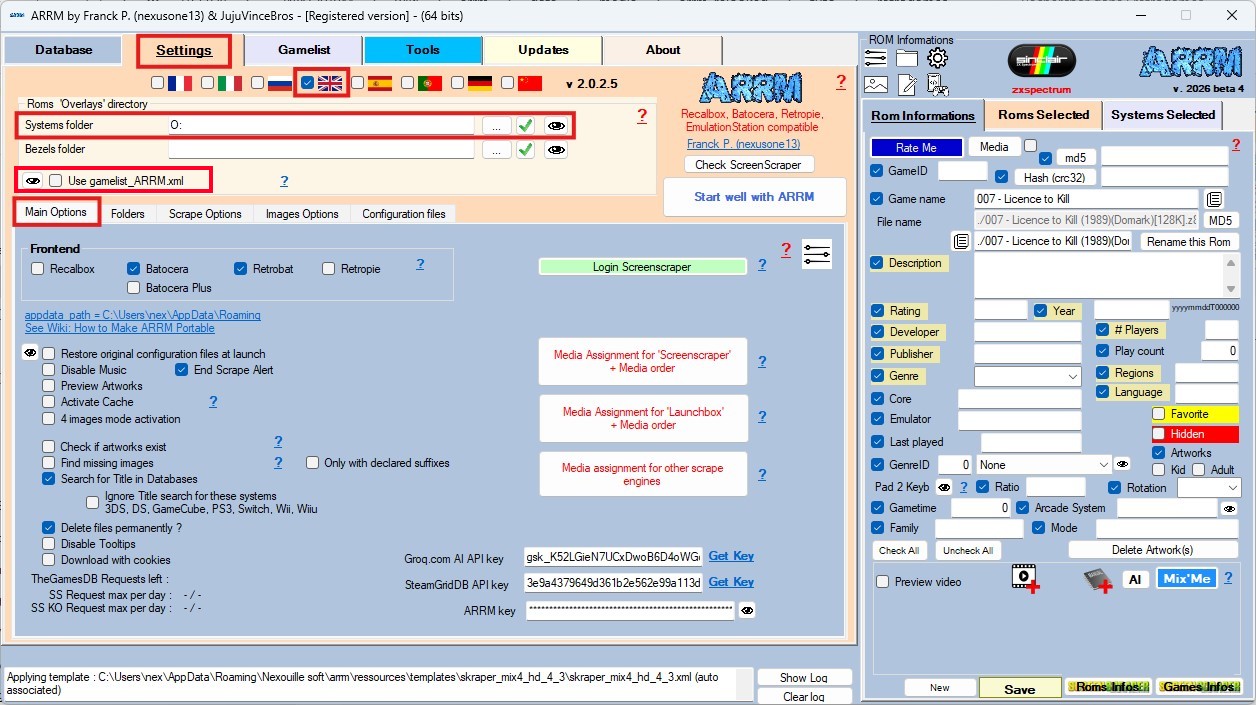Screen dimensions: 1256x705
Task: Click the green checkmark beside Systems folder
Action: tap(525, 126)
